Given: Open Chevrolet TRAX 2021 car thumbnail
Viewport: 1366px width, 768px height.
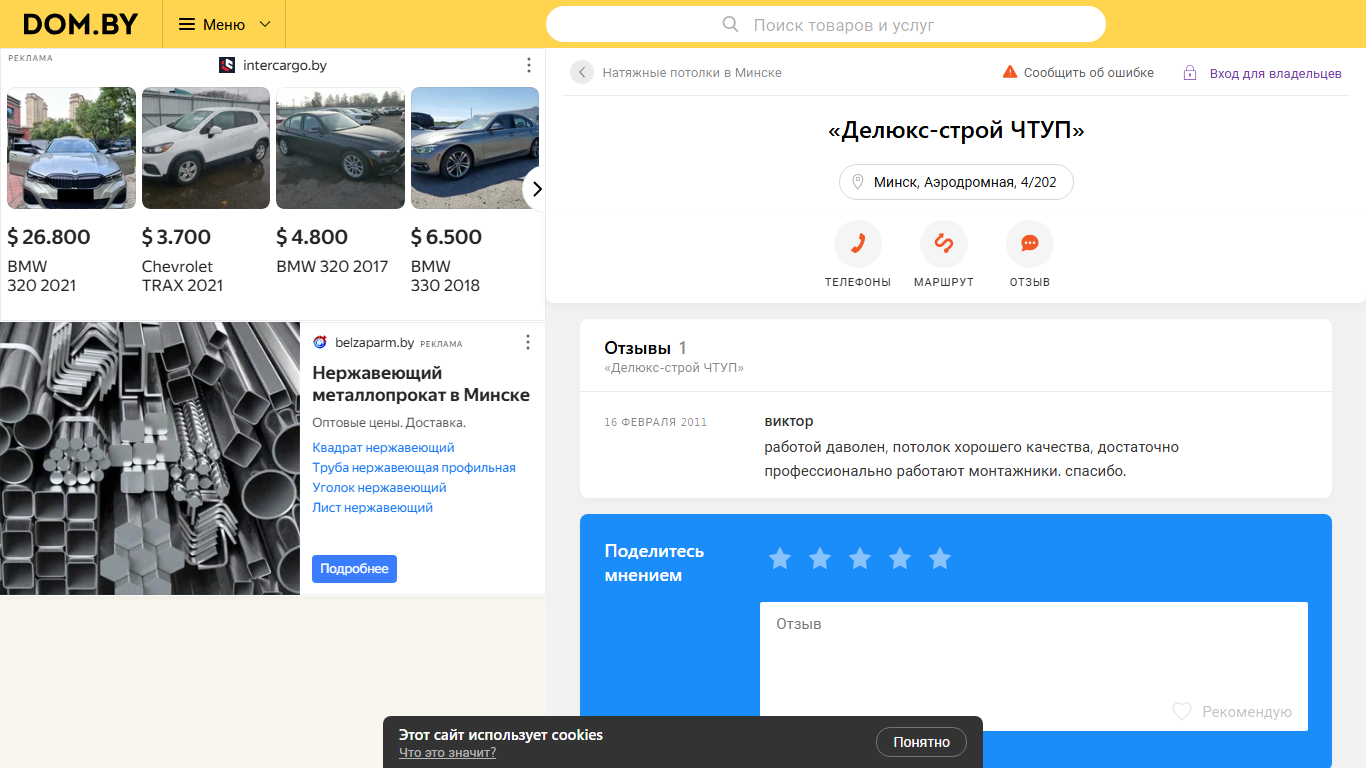Looking at the screenshot, I should (206, 148).
